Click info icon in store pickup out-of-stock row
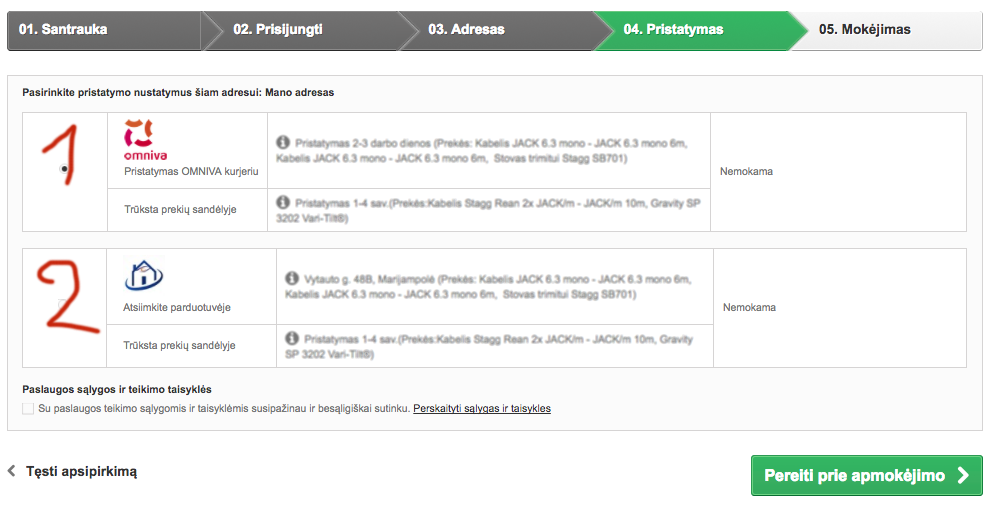Screen dimensions: 996x508 (x=292, y=338)
